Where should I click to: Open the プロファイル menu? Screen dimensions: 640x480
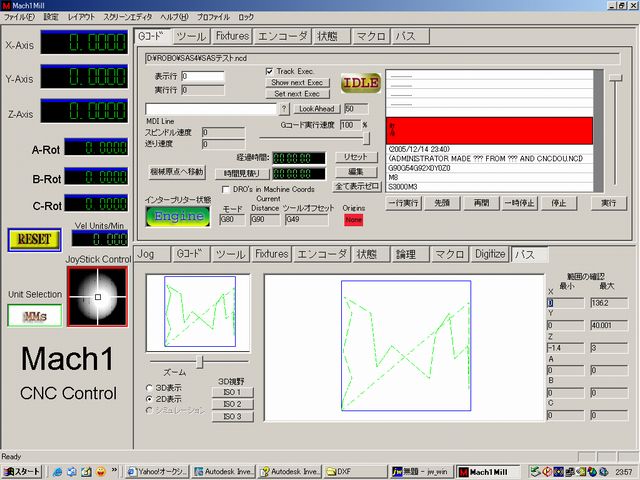(x=213, y=17)
